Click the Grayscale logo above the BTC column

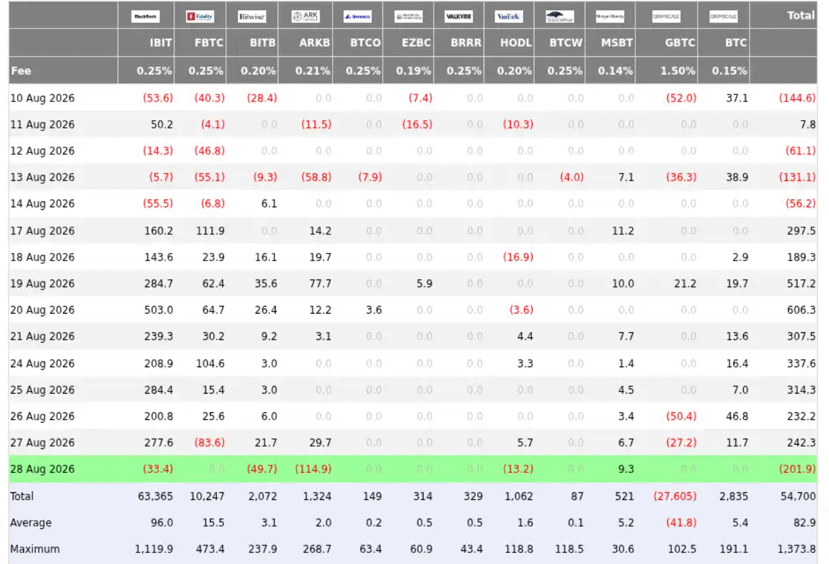pos(723,16)
